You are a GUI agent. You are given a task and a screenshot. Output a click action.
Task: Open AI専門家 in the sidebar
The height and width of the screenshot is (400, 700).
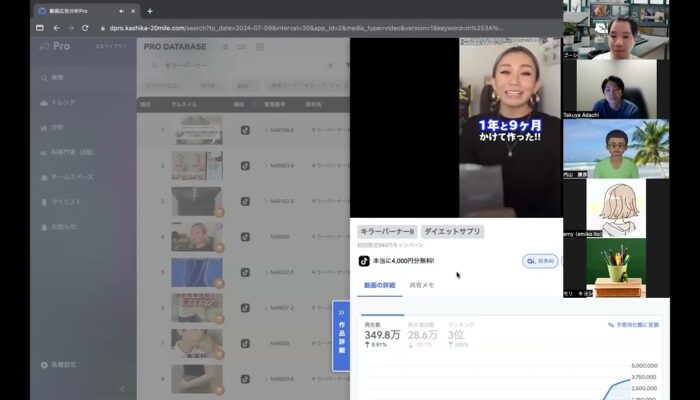click(x=67, y=152)
